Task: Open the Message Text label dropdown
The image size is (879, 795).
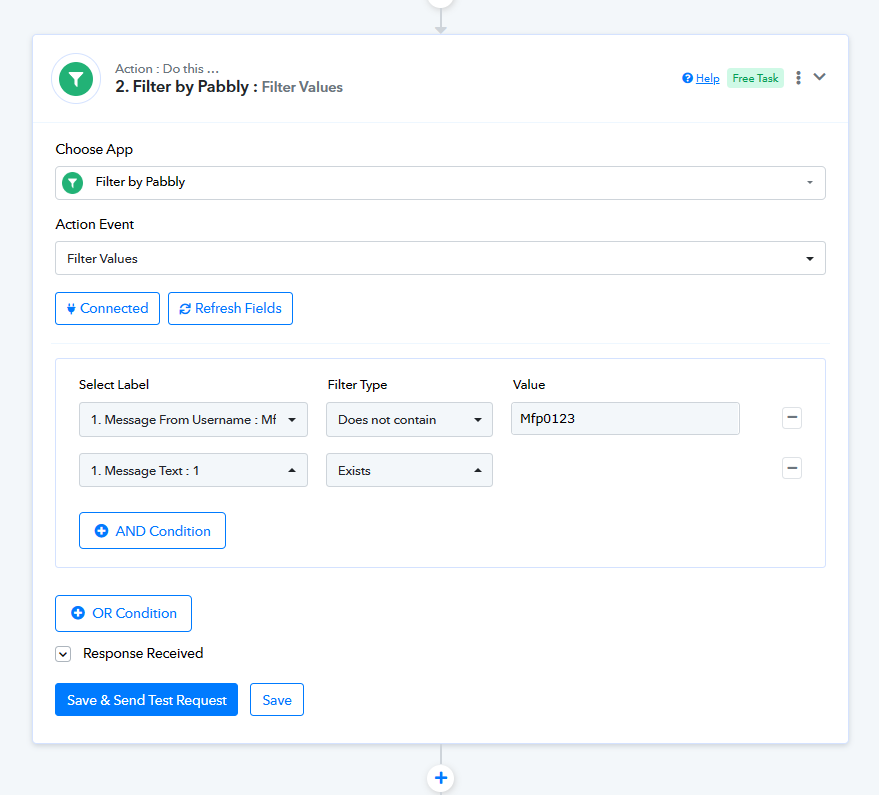Action: pyautogui.click(x=193, y=470)
